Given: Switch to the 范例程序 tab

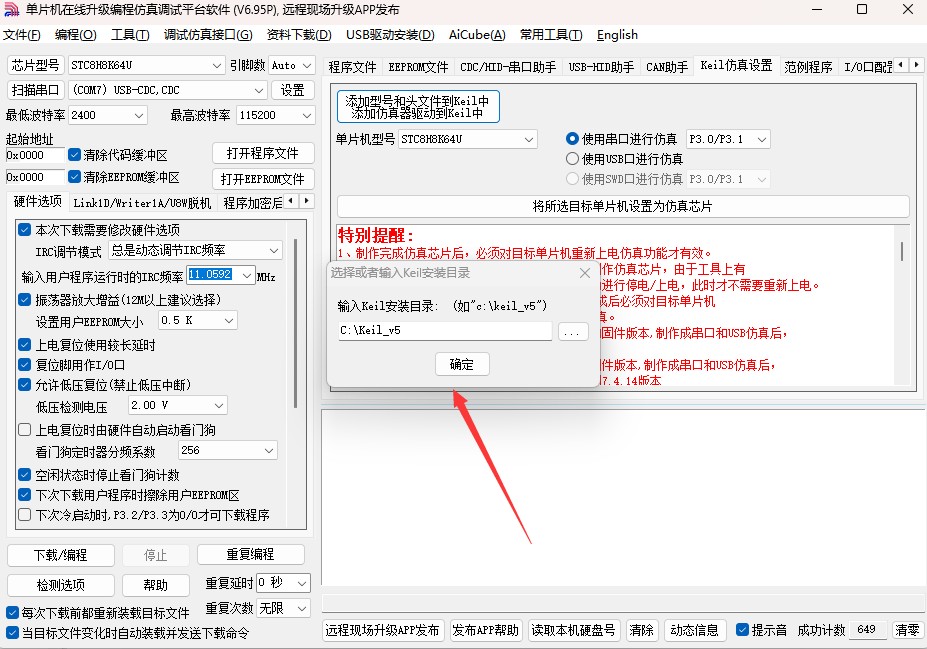Looking at the screenshot, I should pos(808,67).
